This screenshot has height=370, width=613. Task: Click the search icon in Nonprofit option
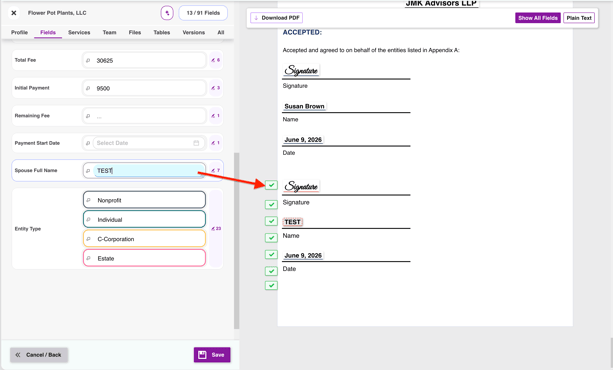tap(88, 200)
